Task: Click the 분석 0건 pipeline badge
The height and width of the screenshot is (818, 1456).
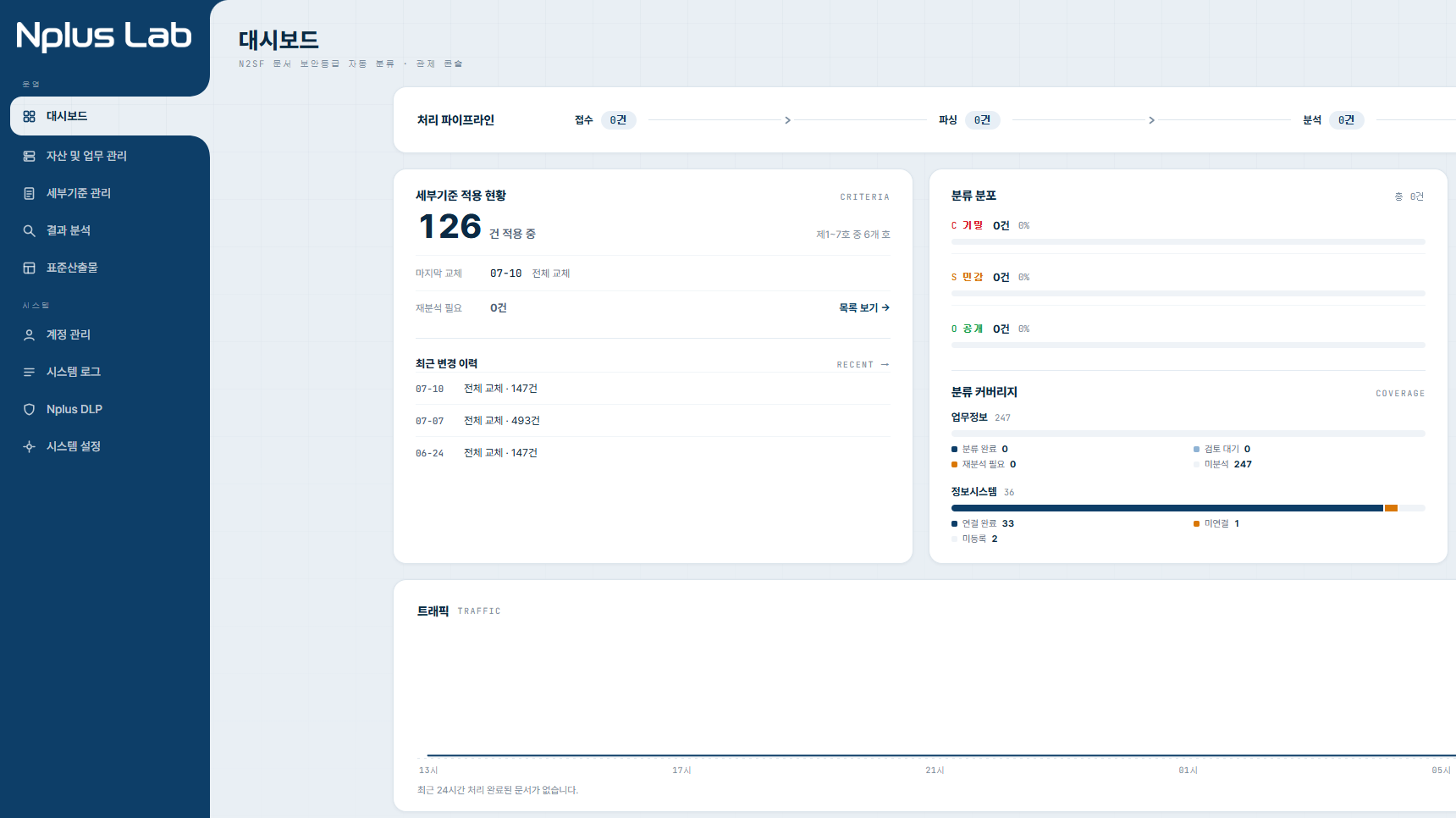Action: click(x=1347, y=120)
